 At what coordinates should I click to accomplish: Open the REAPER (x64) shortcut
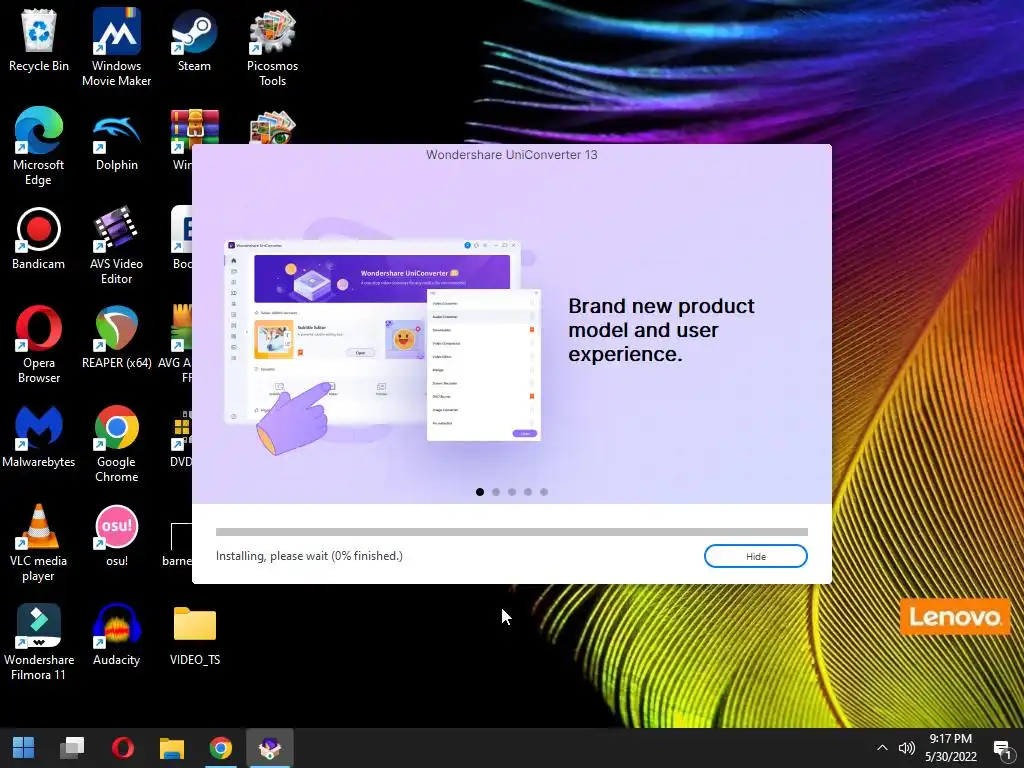click(x=116, y=338)
